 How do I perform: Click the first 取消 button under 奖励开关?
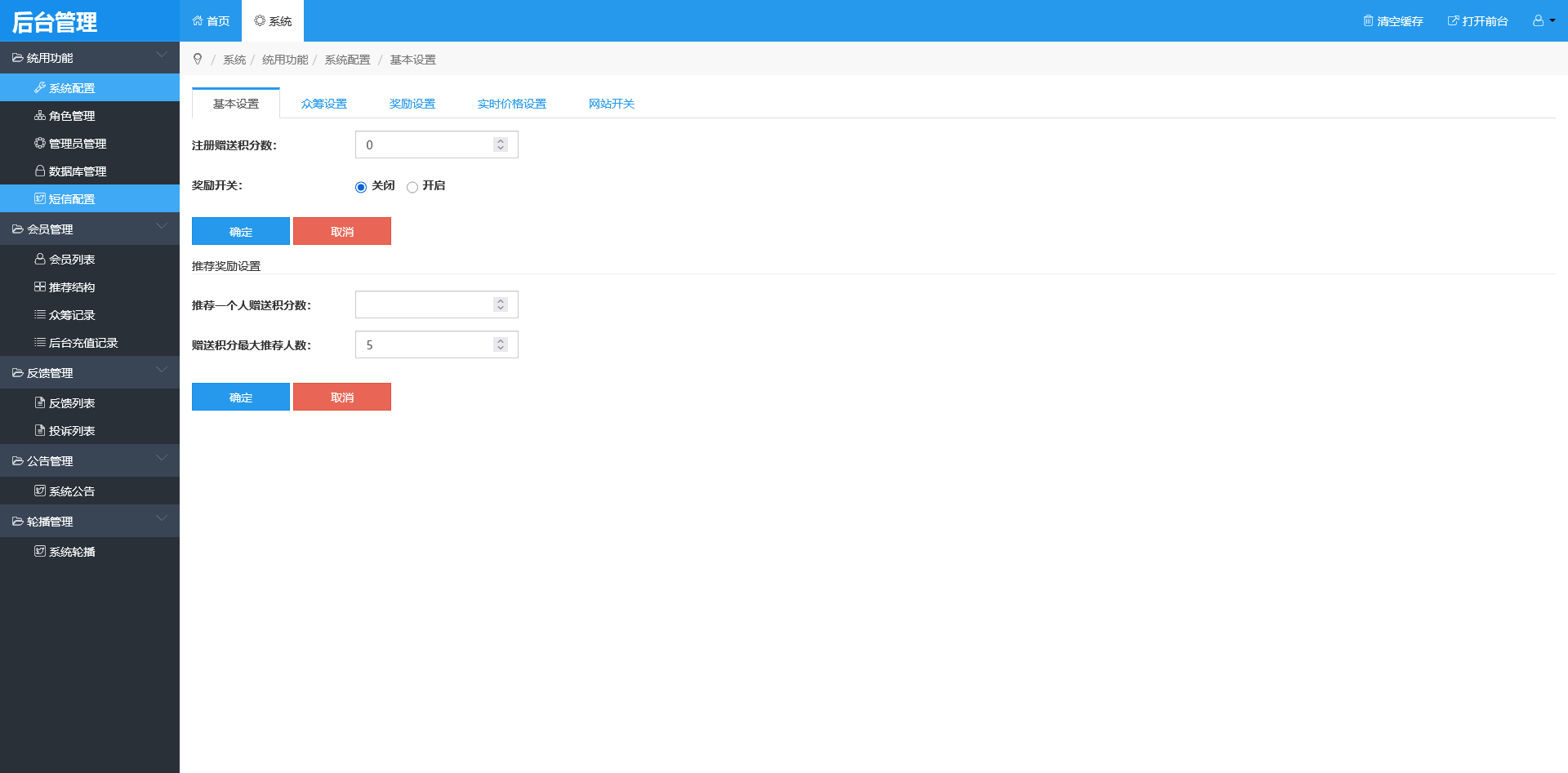tap(342, 231)
